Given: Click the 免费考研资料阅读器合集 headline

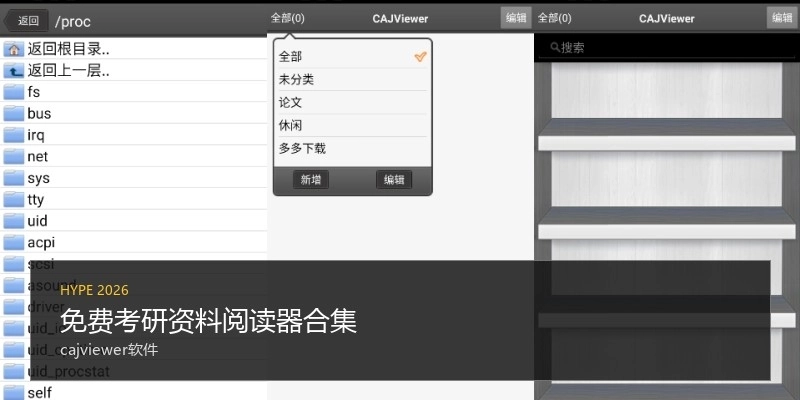Looking at the screenshot, I should point(208,321).
